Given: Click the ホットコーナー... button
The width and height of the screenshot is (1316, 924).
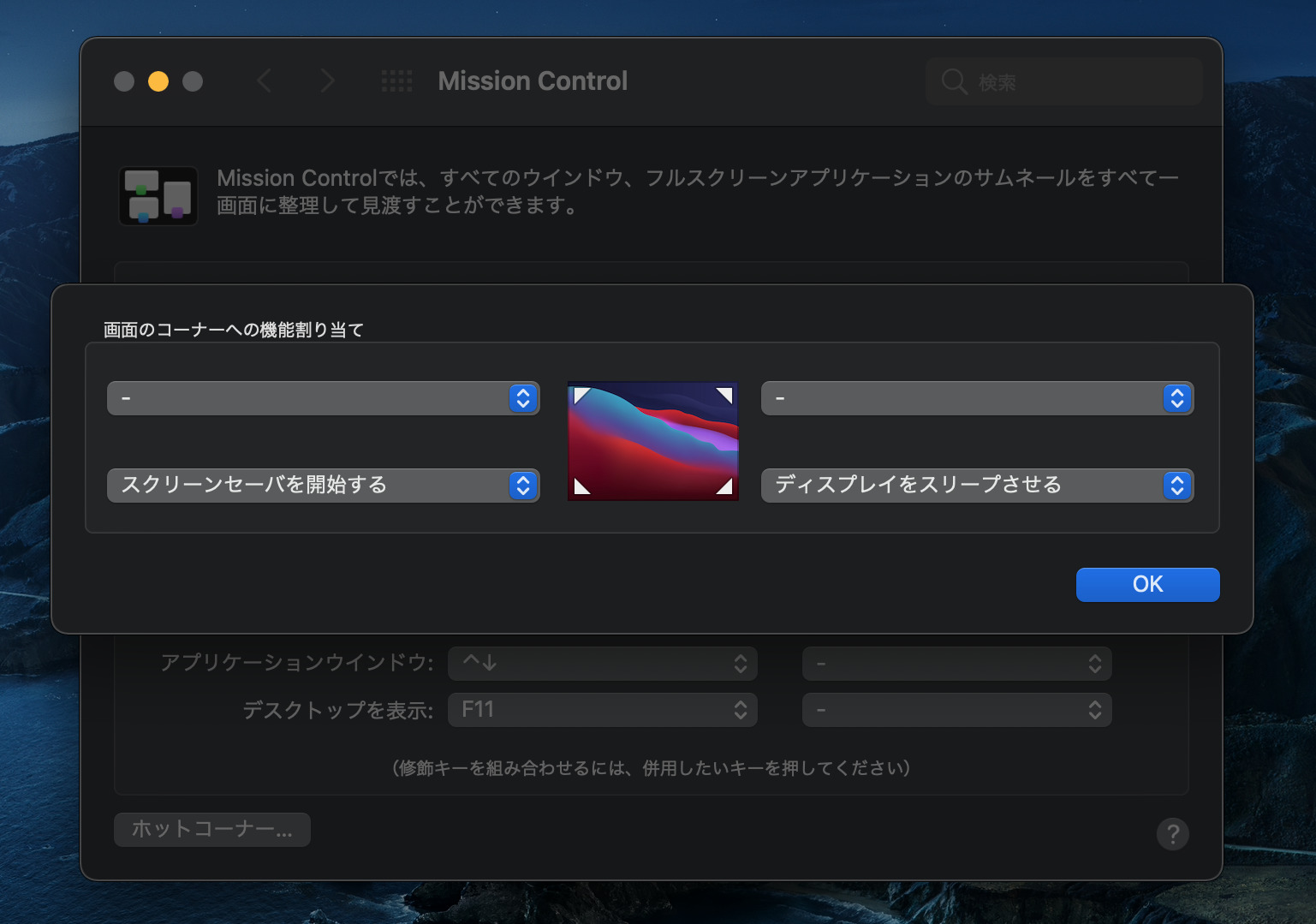Looking at the screenshot, I should 212,829.
